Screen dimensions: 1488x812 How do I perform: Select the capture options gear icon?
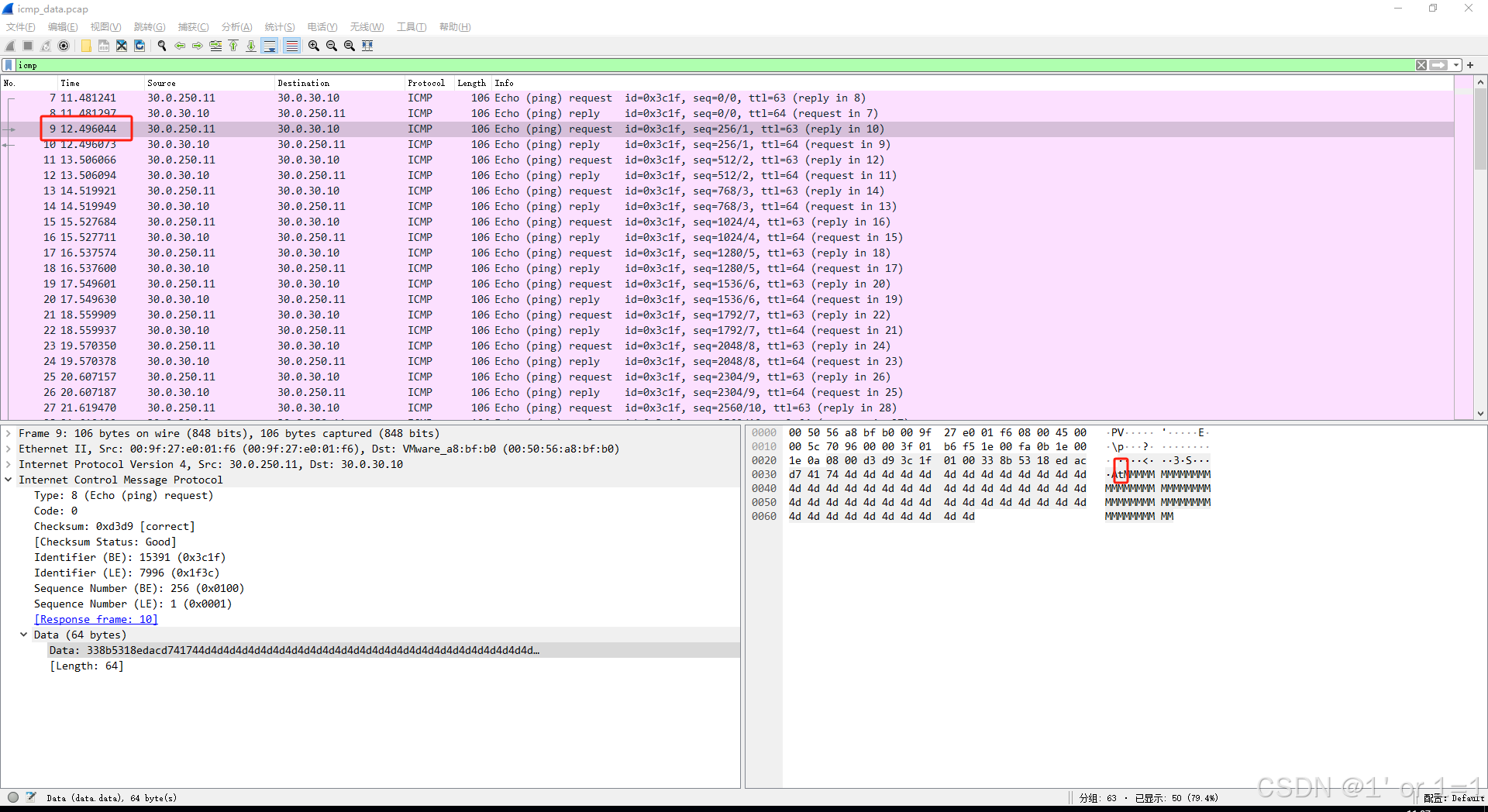pos(64,46)
